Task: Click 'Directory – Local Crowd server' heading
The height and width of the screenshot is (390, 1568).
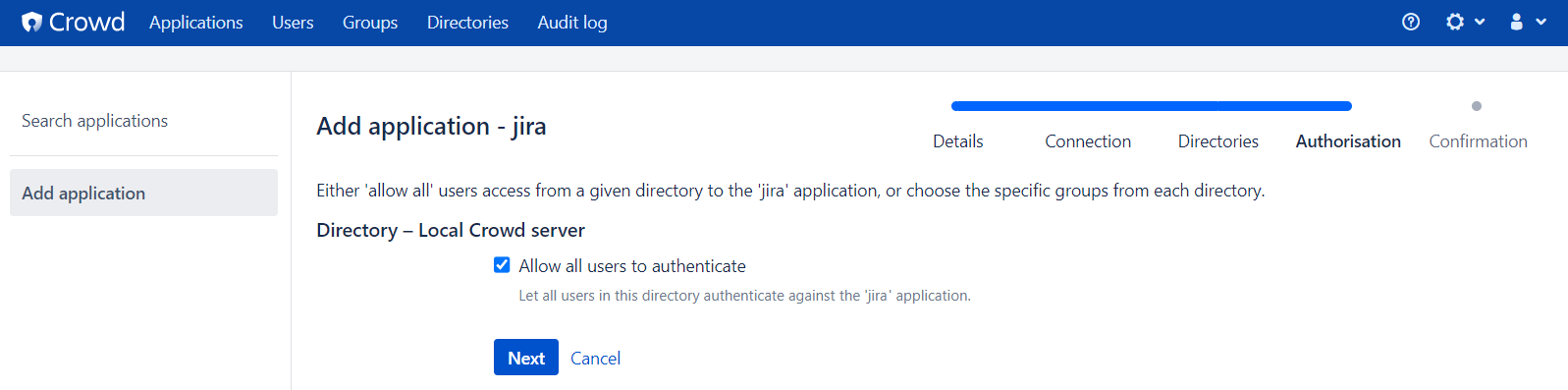Action: pos(451,230)
